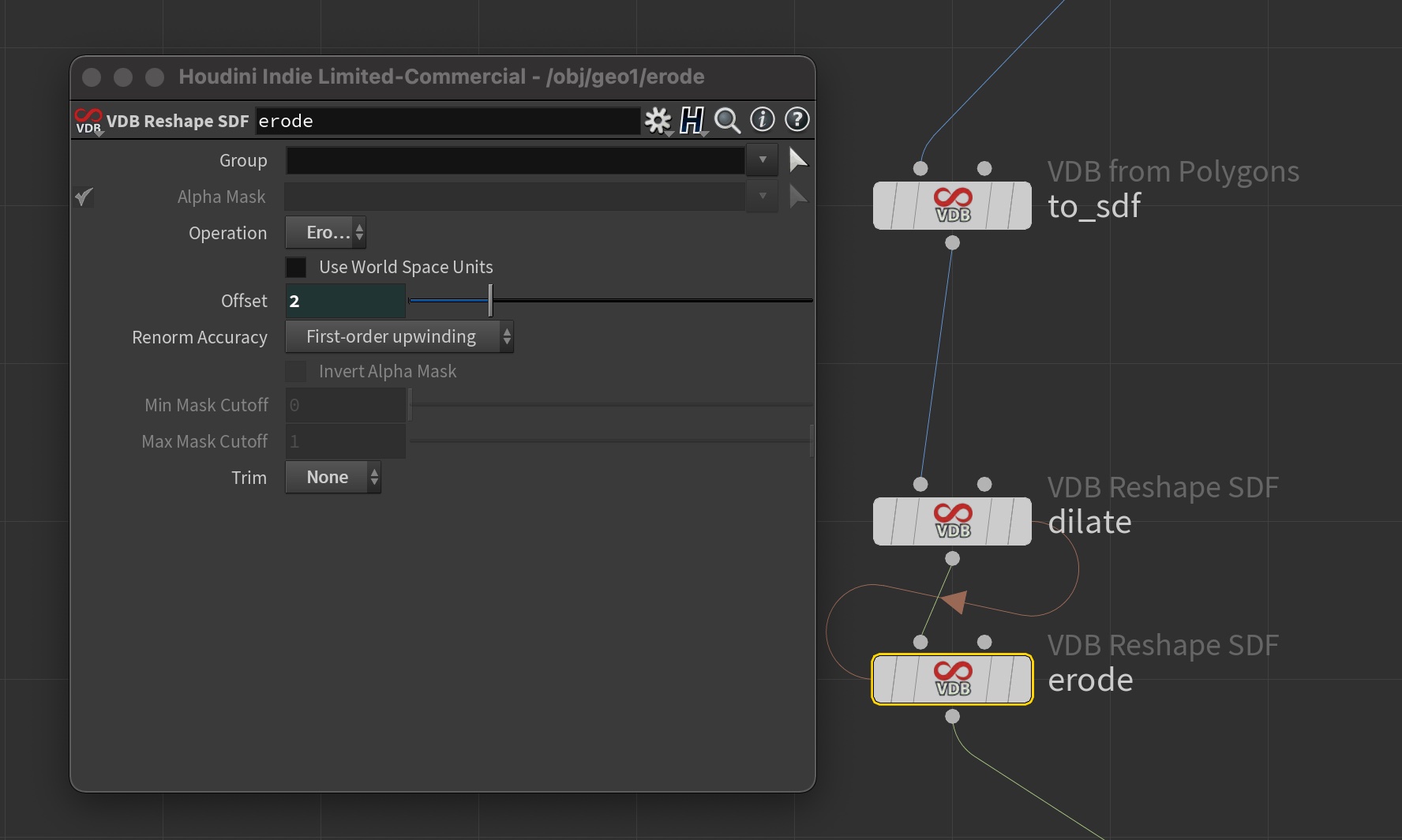Click the Min Mask Cutoff slider
The height and width of the screenshot is (840, 1402).
[x=611, y=404]
